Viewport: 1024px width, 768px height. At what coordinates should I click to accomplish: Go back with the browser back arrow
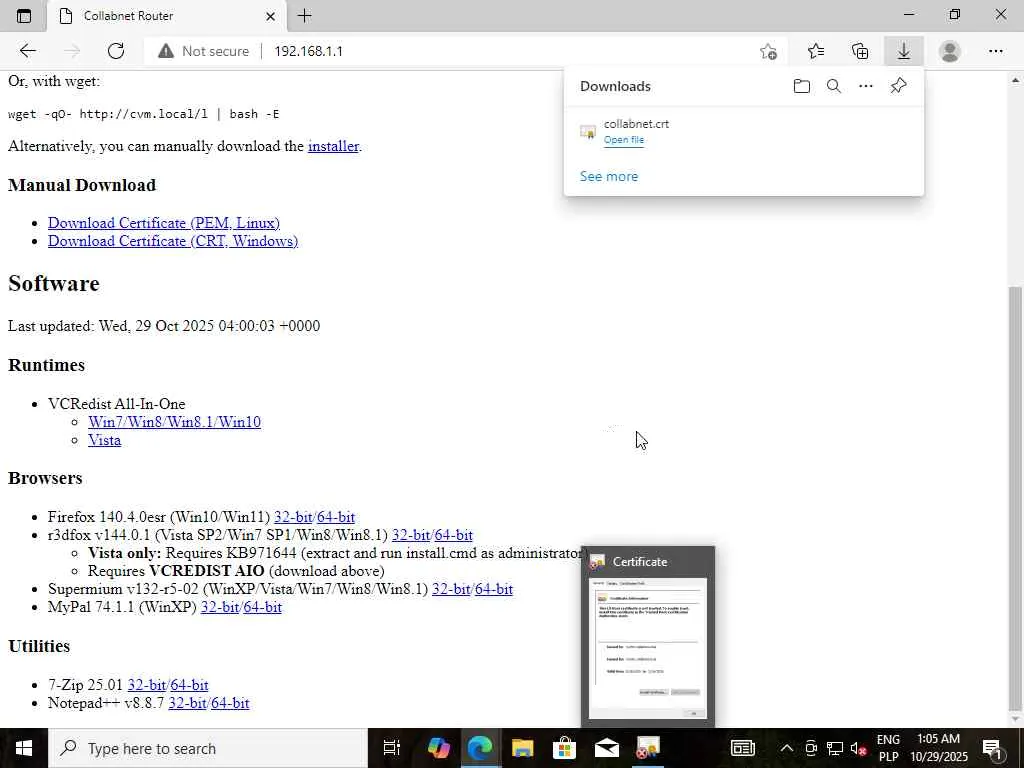pyautogui.click(x=27, y=51)
